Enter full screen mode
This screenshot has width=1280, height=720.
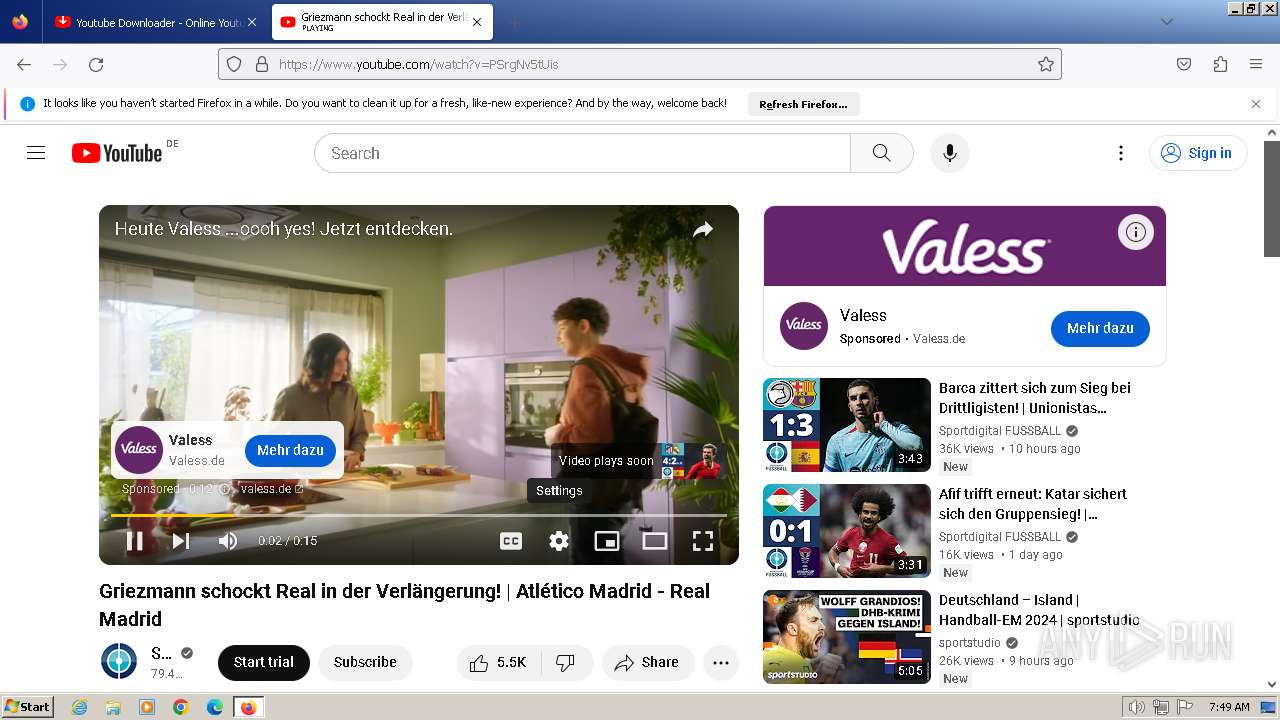click(703, 541)
